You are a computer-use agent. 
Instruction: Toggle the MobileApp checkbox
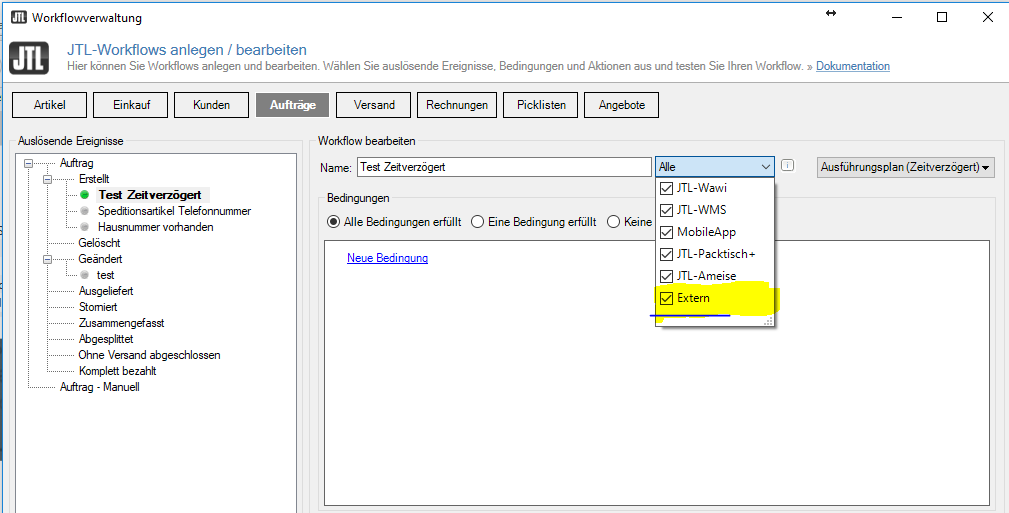tap(666, 232)
